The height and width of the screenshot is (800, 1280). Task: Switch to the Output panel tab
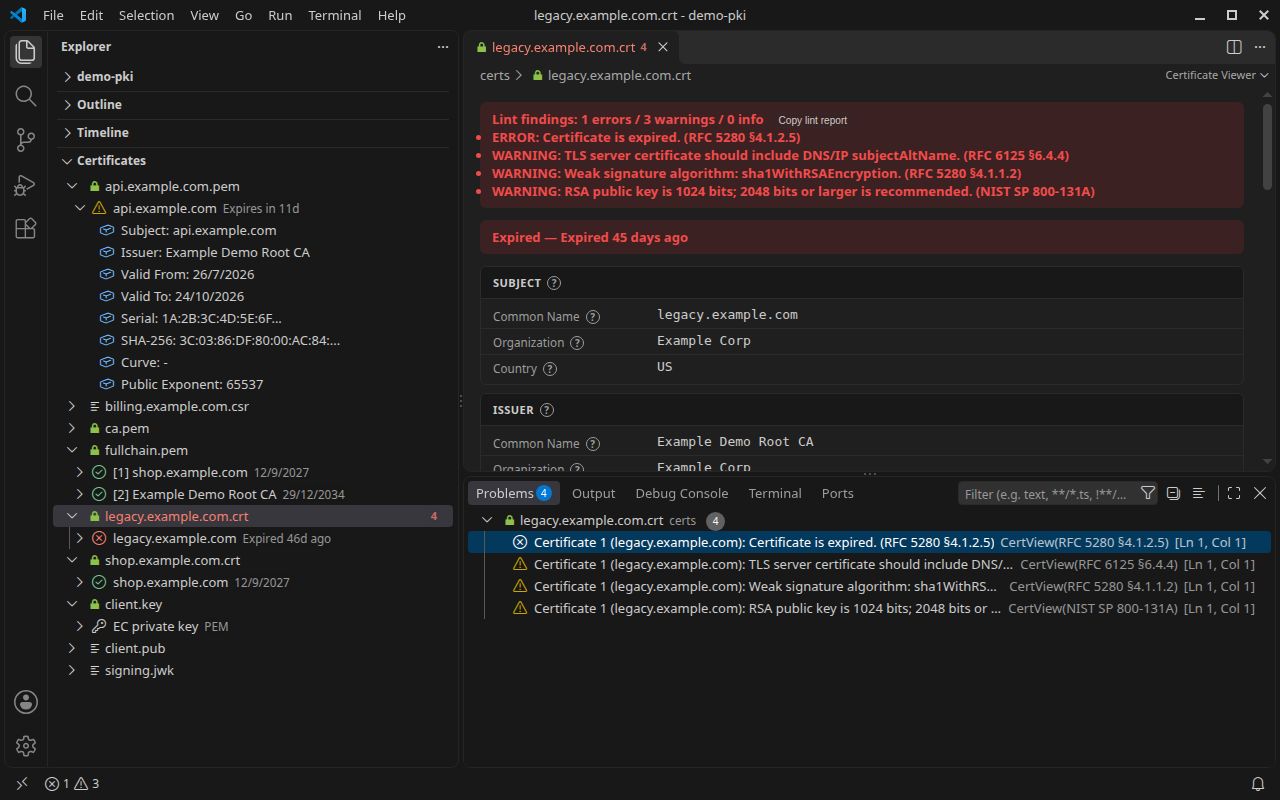pyautogui.click(x=594, y=493)
